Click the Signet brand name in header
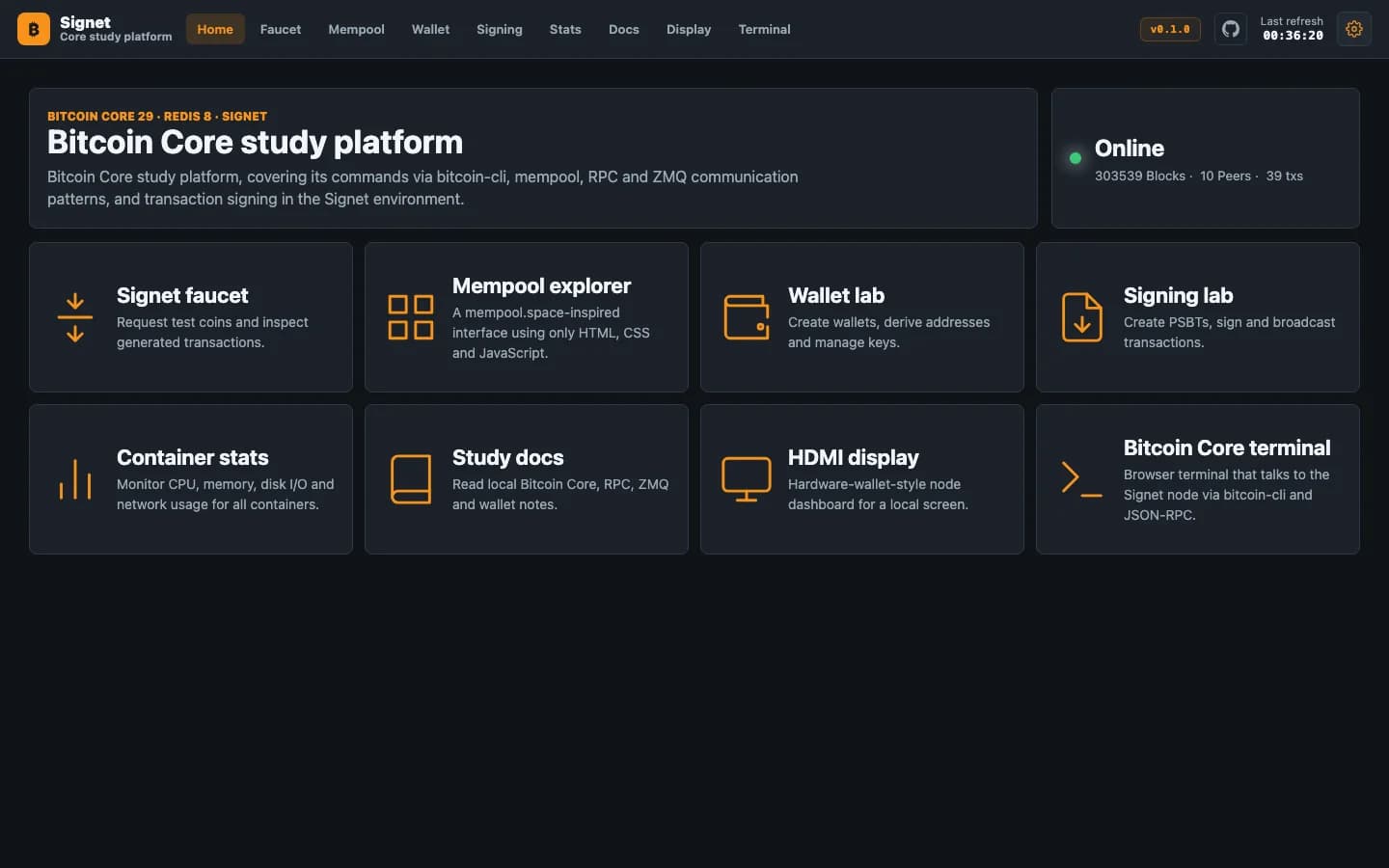The height and width of the screenshot is (868, 1389). pos(85,22)
